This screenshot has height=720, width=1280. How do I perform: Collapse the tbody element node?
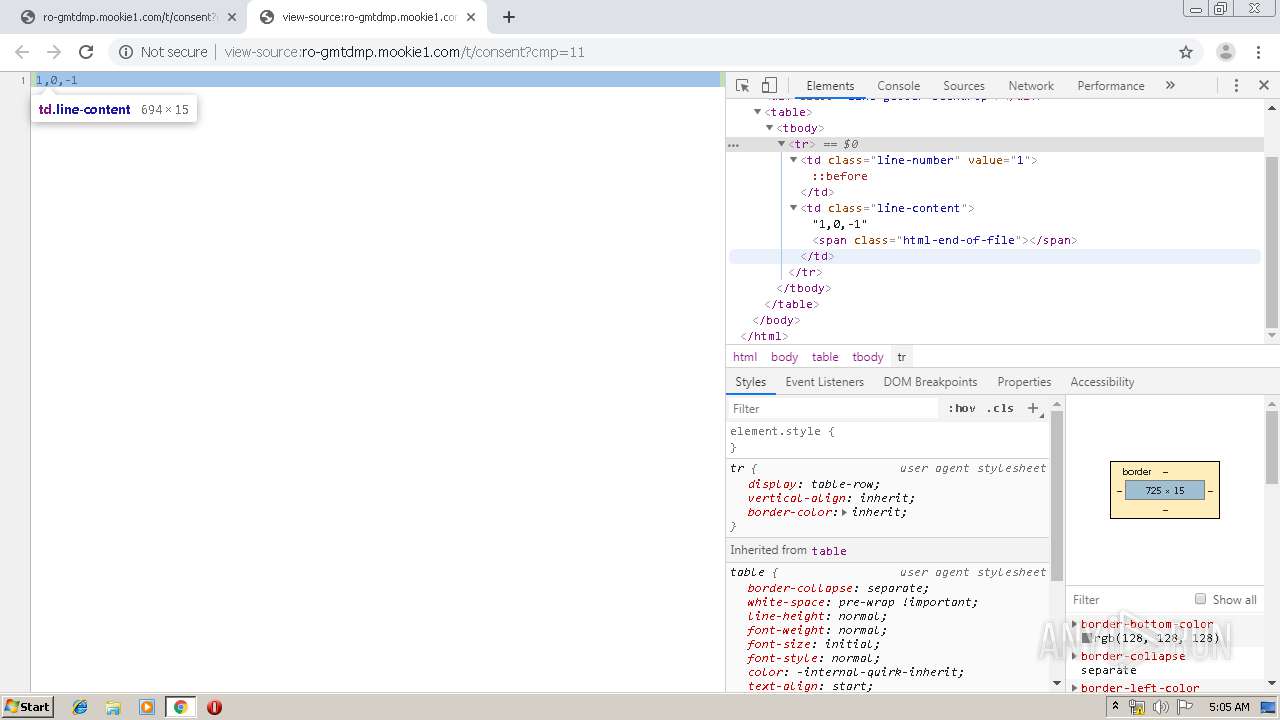tap(770, 128)
